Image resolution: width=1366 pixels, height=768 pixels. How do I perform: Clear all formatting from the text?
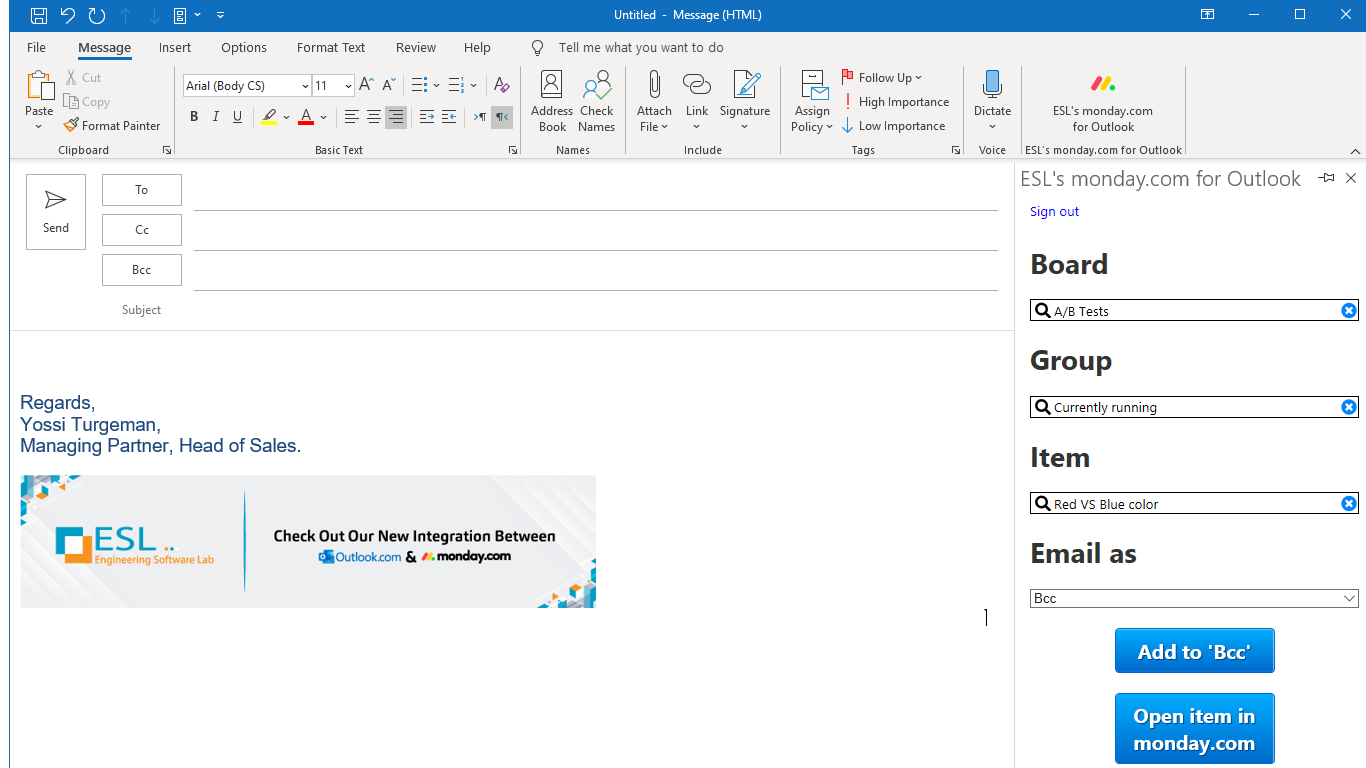point(502,85)
